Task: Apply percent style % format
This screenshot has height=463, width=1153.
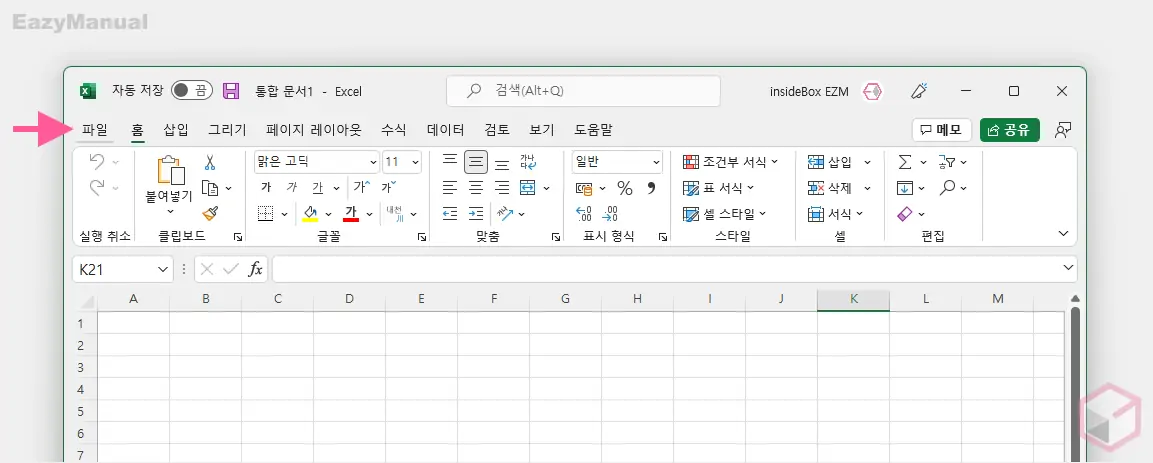Action: (624, 188)
